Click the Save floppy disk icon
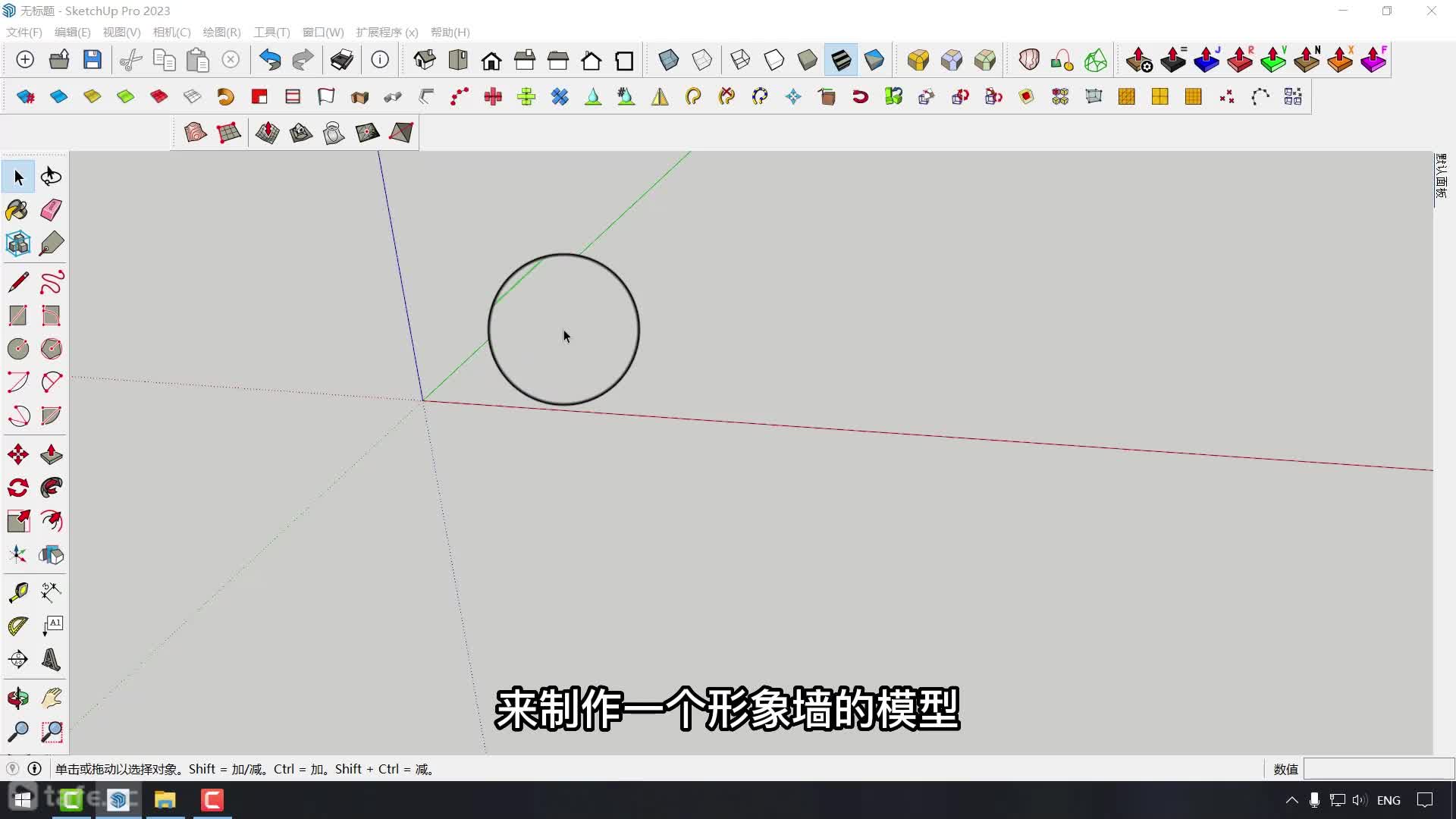The height and width of the screenshot is (819, 1456). pos(93,60)
